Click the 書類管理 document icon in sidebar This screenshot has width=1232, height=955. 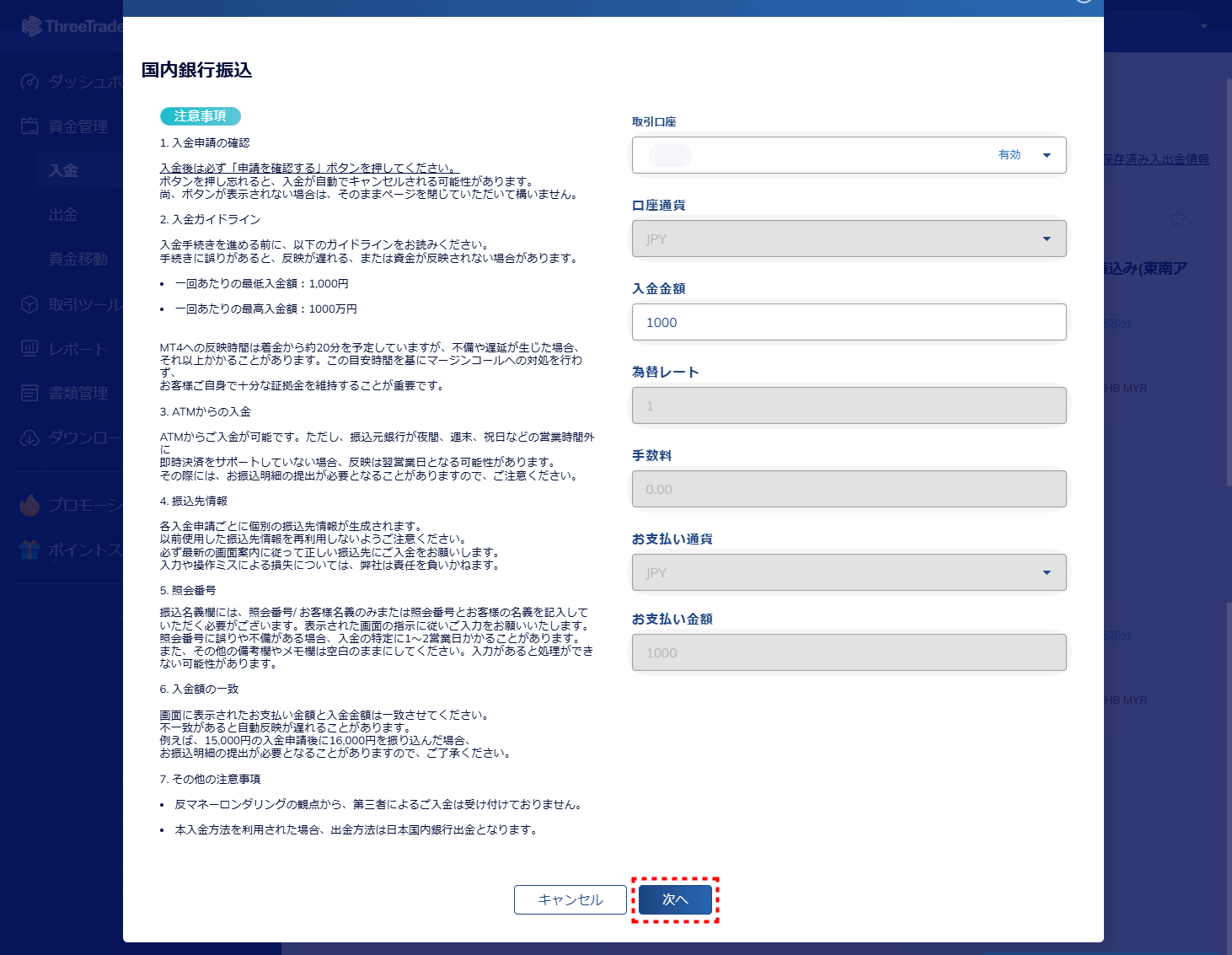(30, 393)
